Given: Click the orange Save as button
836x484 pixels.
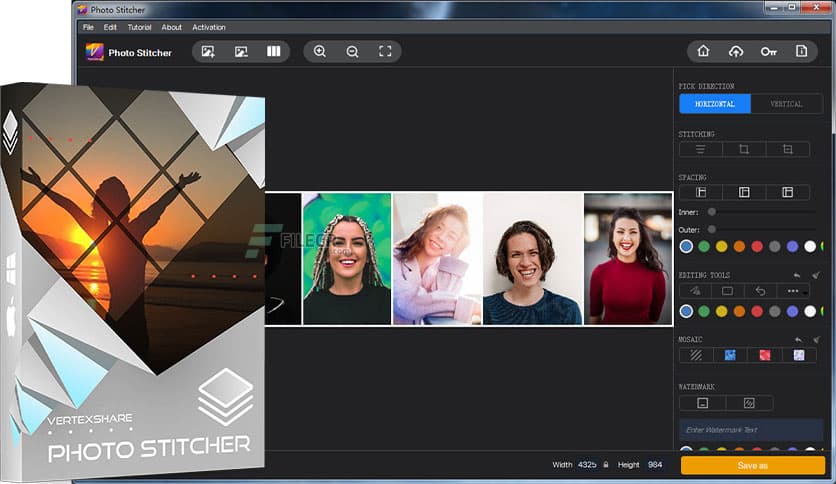Looking at the screenshot, I should (x=752, y=465).
